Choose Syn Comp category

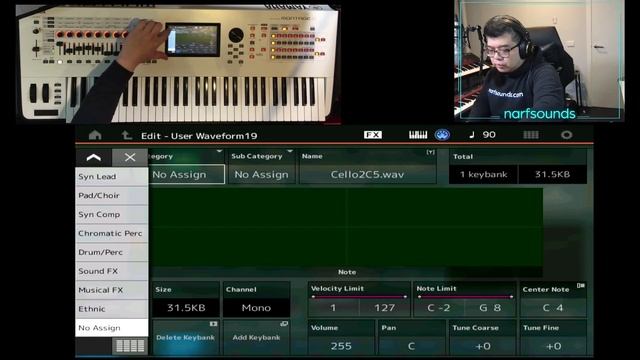tap(111, 214)
